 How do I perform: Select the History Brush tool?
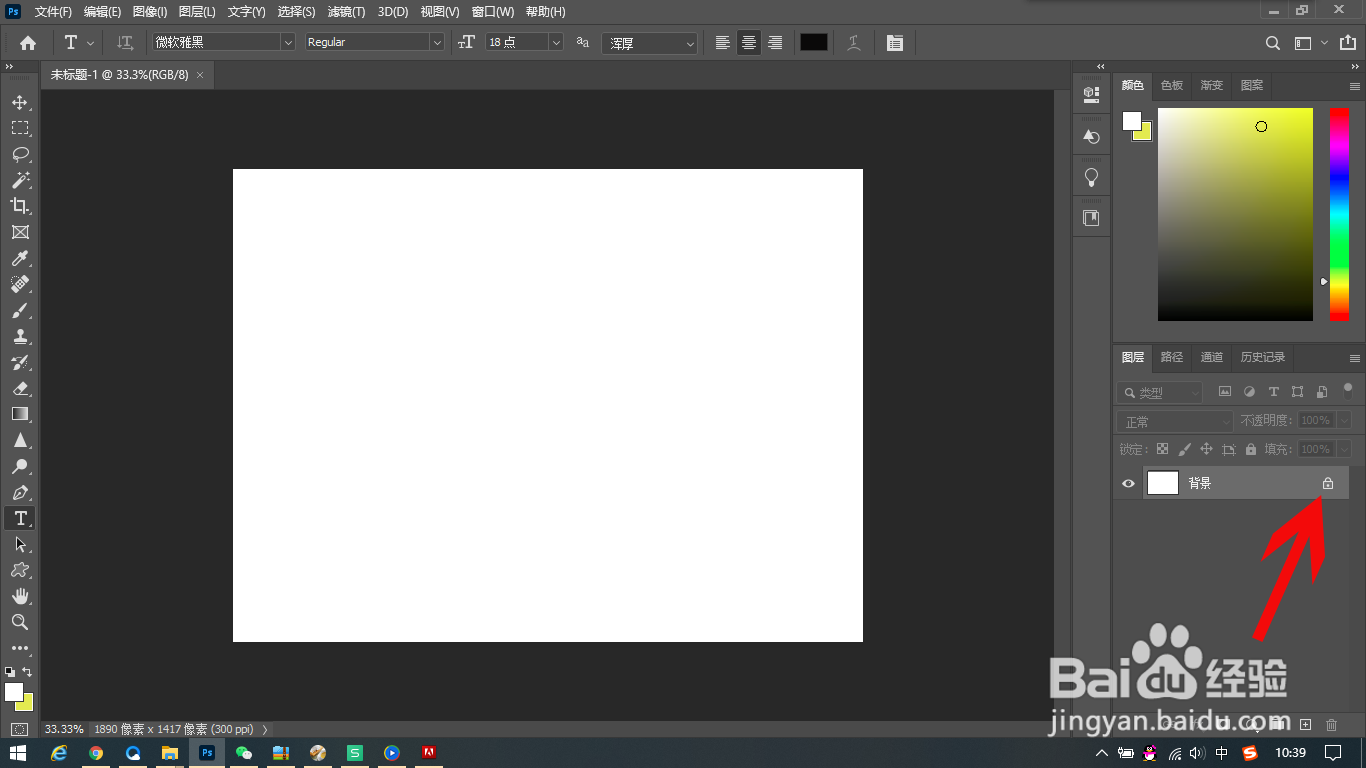pyautogui.click(x=20, y=362)
